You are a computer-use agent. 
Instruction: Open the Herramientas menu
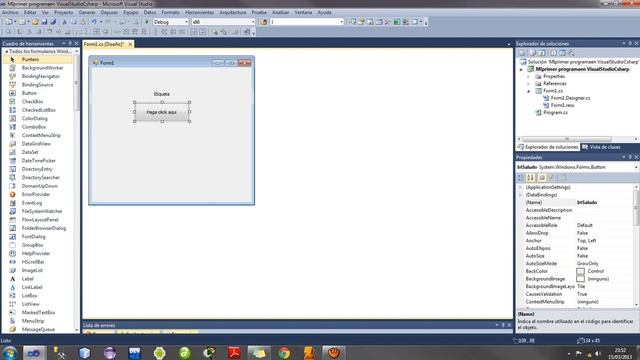pos(199,13)
